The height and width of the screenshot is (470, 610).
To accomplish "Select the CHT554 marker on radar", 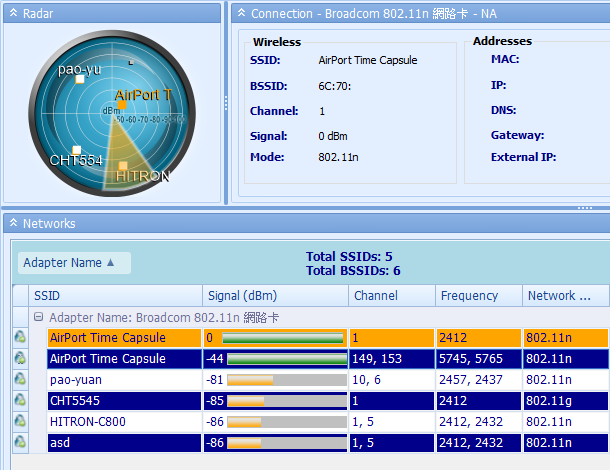I will (77, 150).
